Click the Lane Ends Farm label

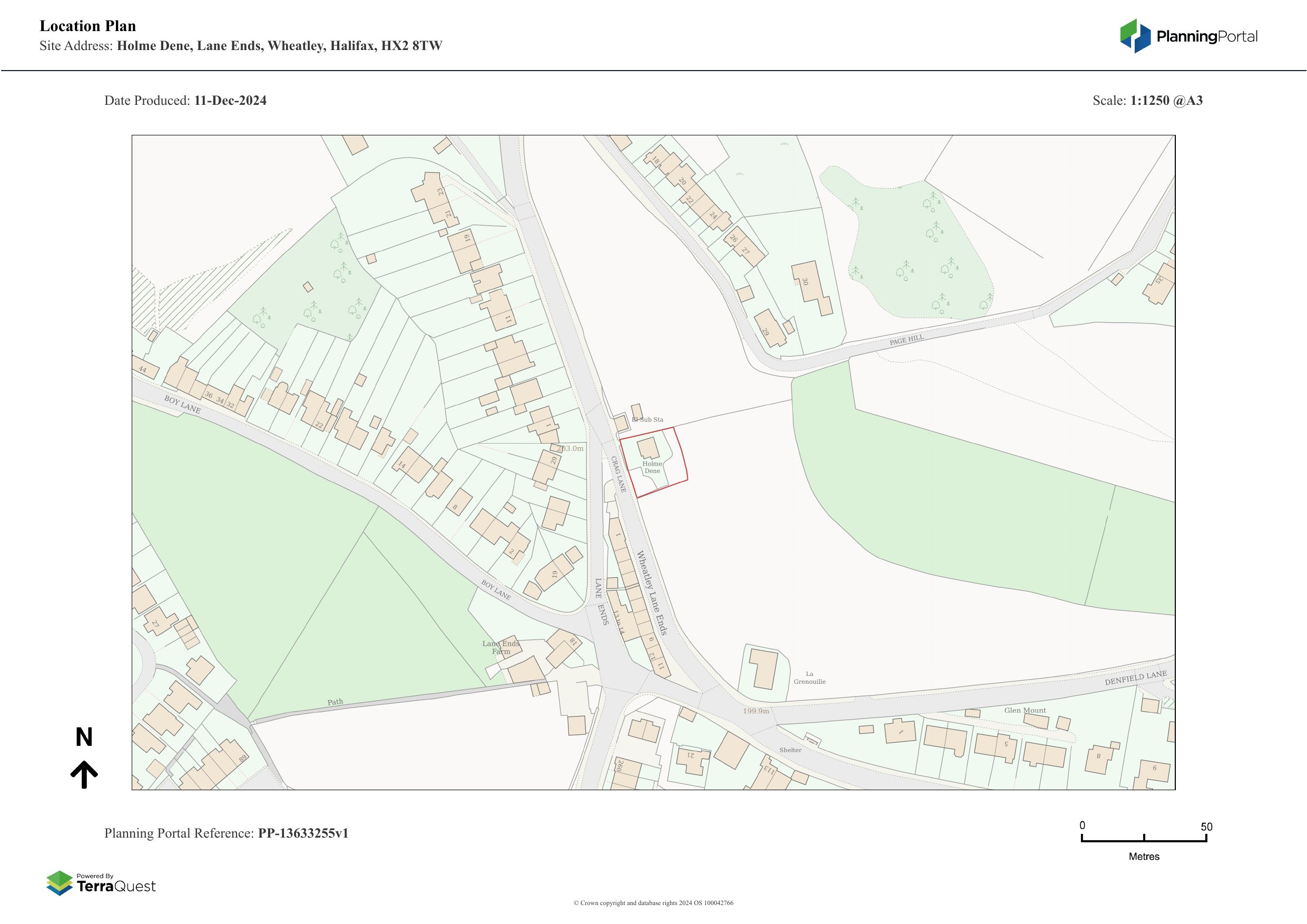501,647
